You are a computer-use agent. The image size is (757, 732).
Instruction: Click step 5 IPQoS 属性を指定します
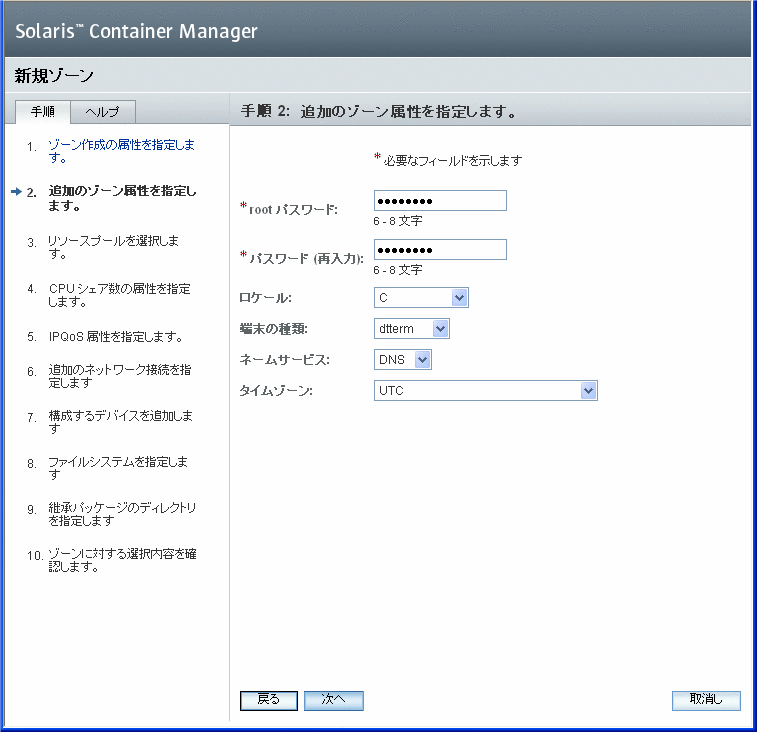pyautogui.click(x=116, y=337)
